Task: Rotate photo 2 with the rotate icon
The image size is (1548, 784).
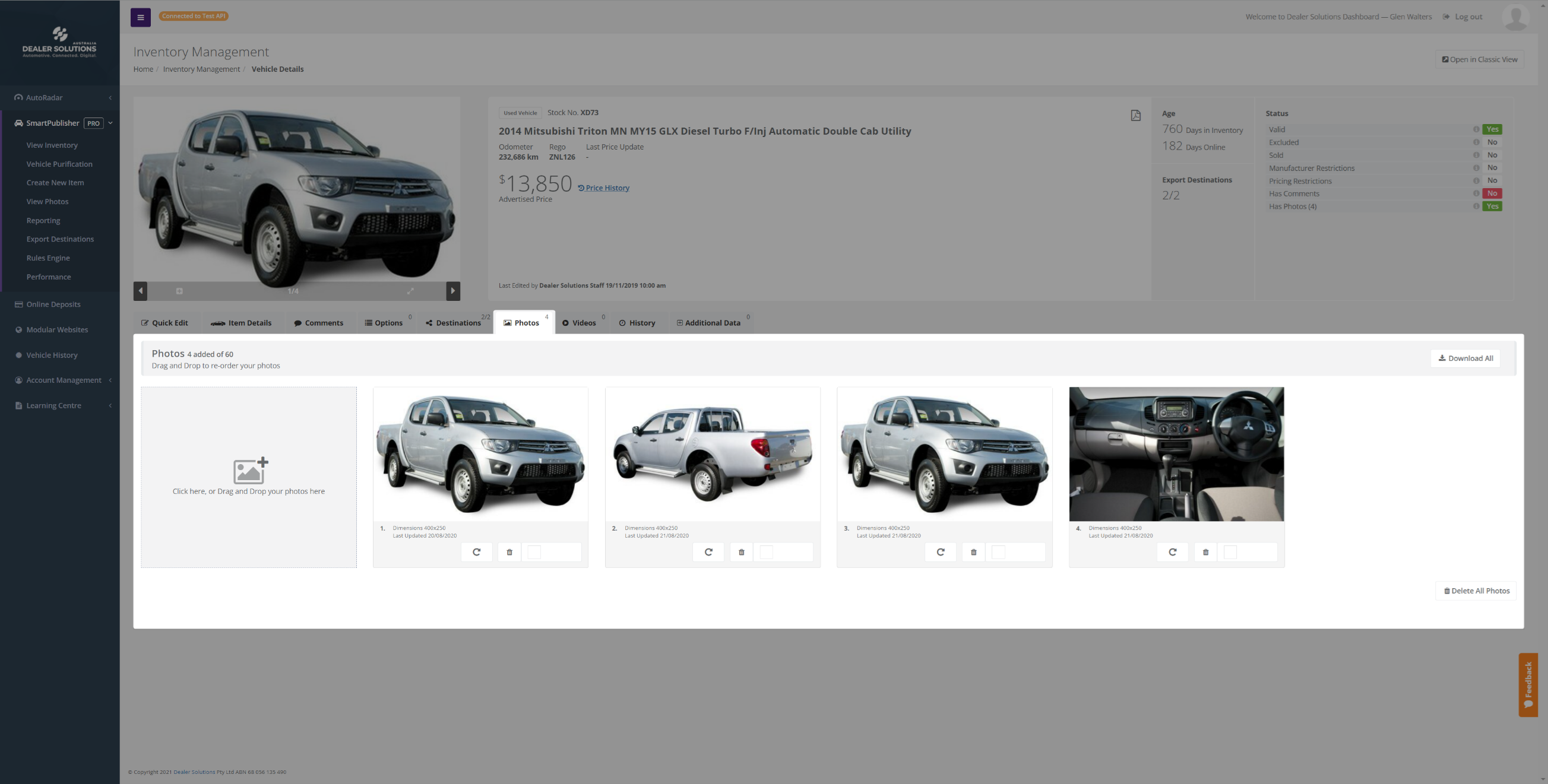Action: coord(708,552)
